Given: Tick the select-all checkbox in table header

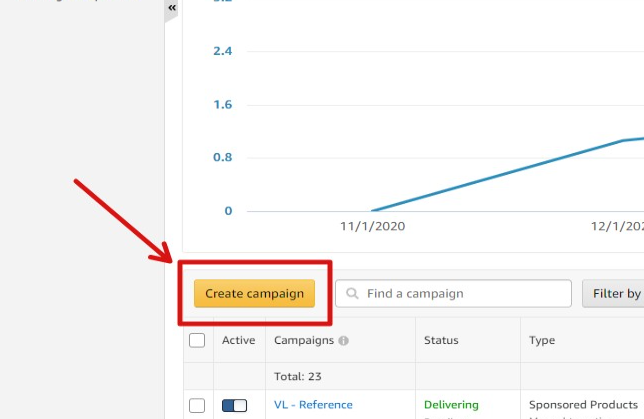Looking at the screenshot, I should [197, 340].
